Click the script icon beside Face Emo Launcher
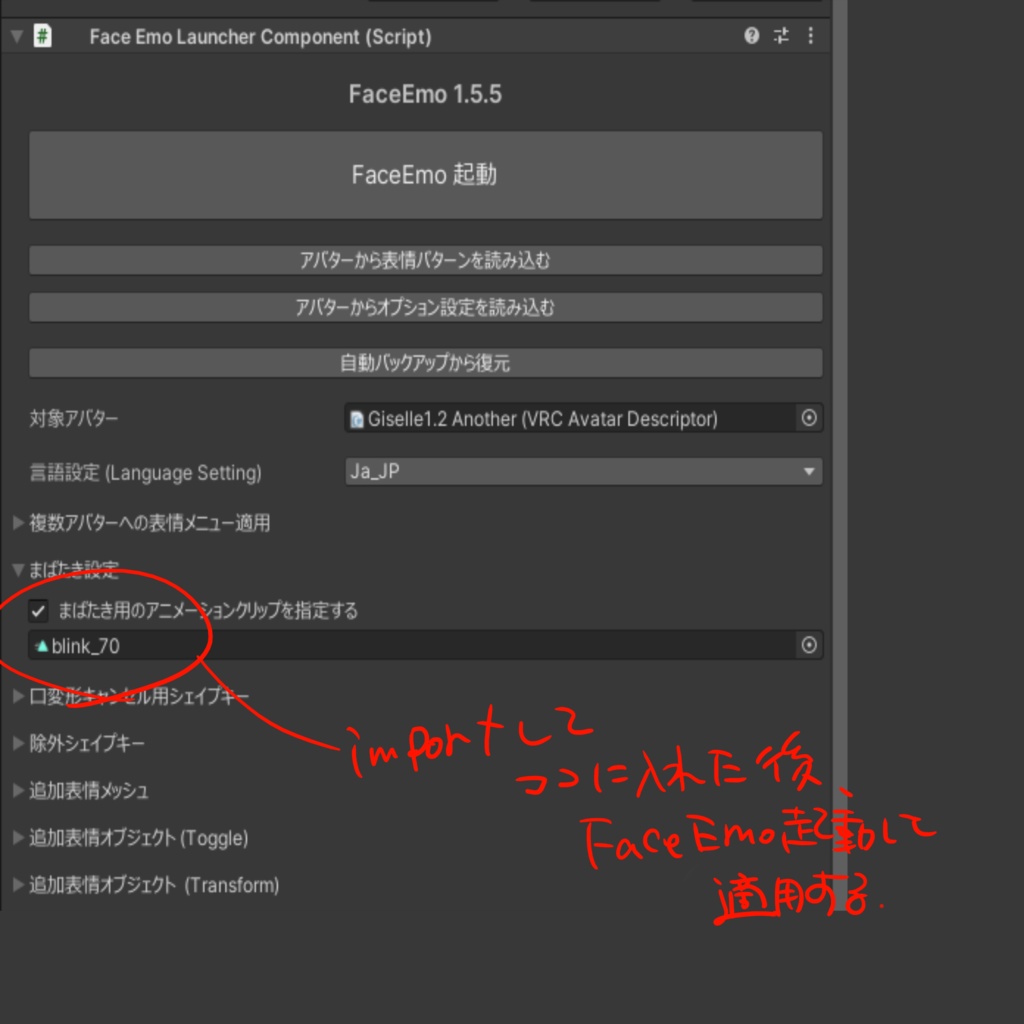This screenshot has height=1024, width=1024. (x=42, y=35)
